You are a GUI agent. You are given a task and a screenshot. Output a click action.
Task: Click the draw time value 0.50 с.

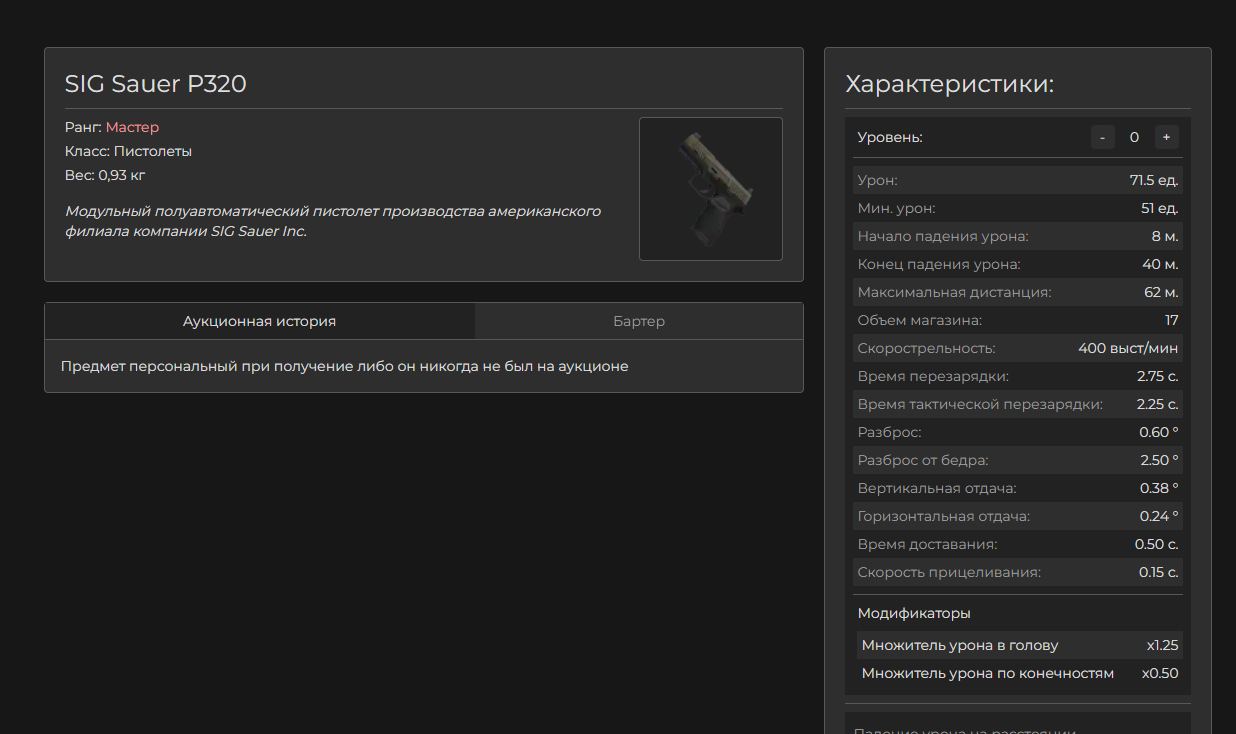coord(1157,544)
